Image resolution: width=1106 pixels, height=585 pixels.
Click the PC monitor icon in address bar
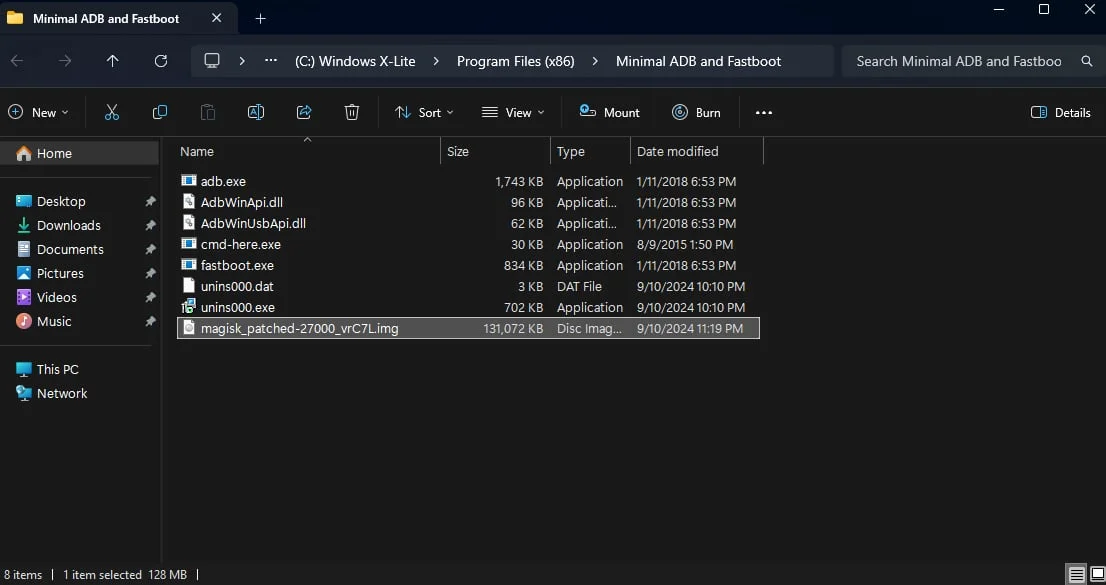tap(212, 61)
